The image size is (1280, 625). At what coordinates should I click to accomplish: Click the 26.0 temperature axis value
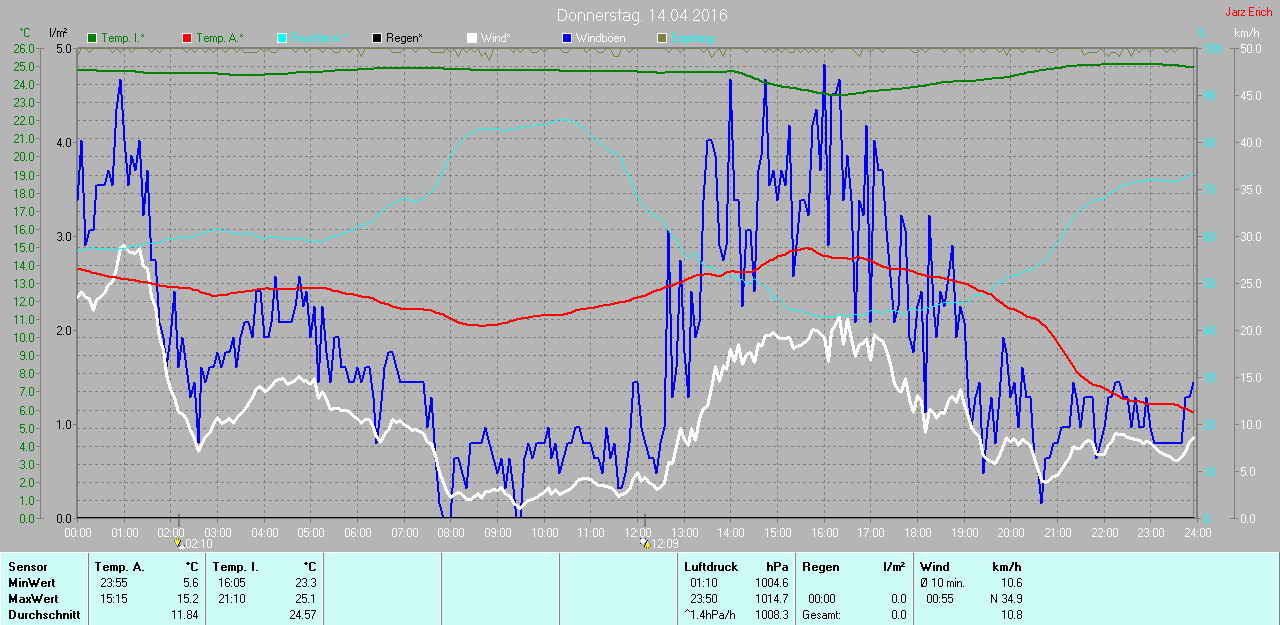pos(24,48)
